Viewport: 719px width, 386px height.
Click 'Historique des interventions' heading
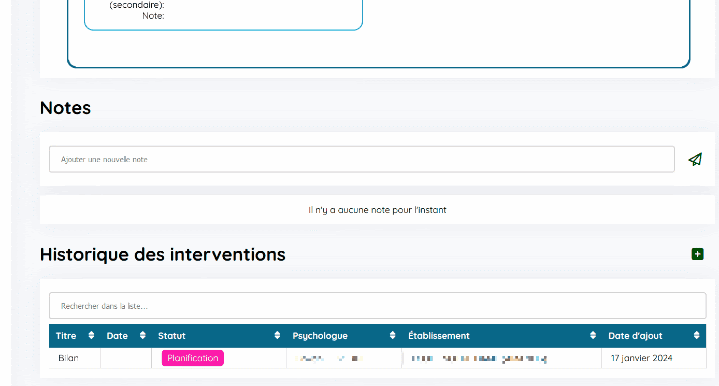(x=163, y=254)
